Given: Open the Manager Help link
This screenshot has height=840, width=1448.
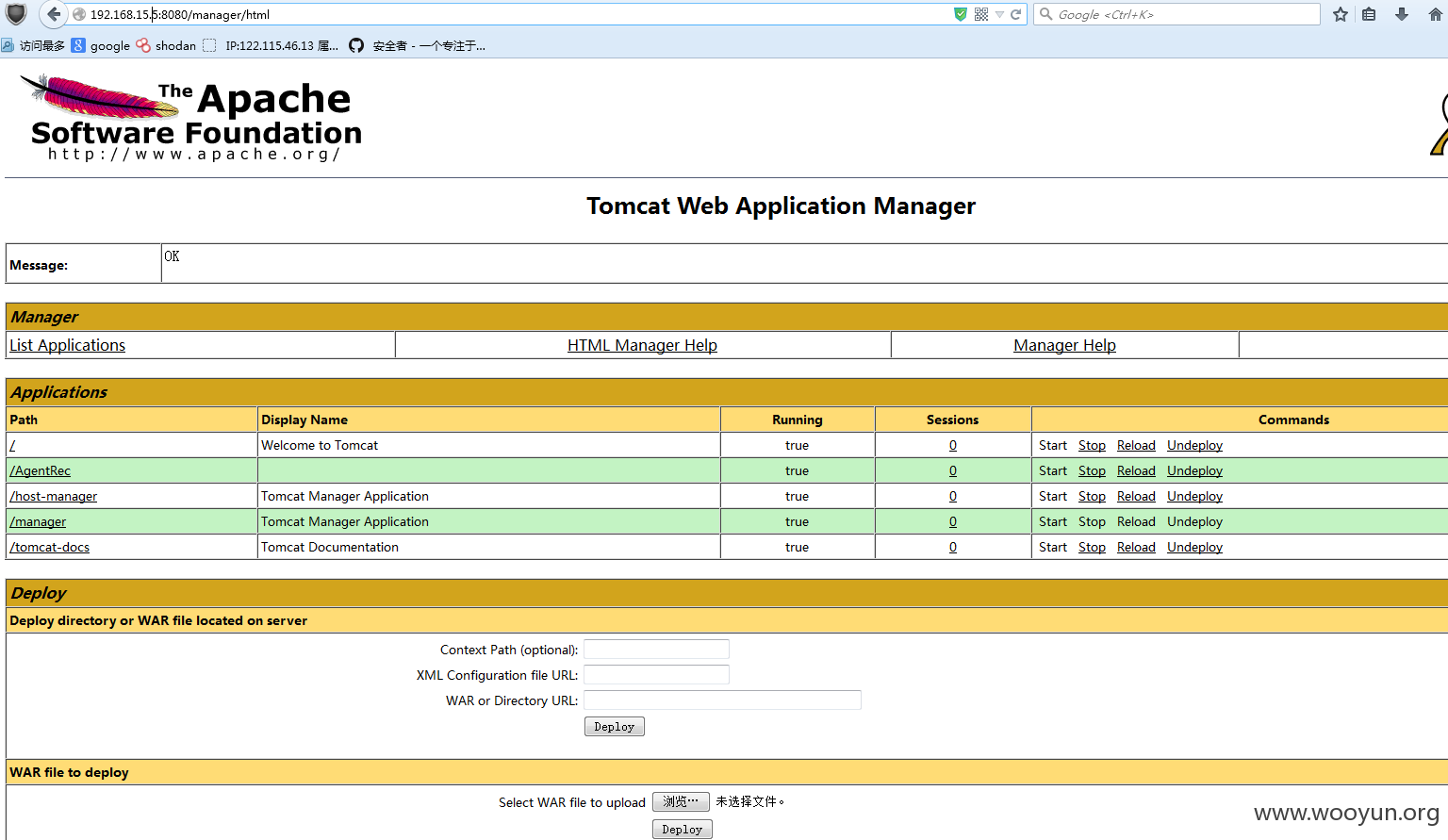Looking at the screenshot, I should pos(1064,345).
